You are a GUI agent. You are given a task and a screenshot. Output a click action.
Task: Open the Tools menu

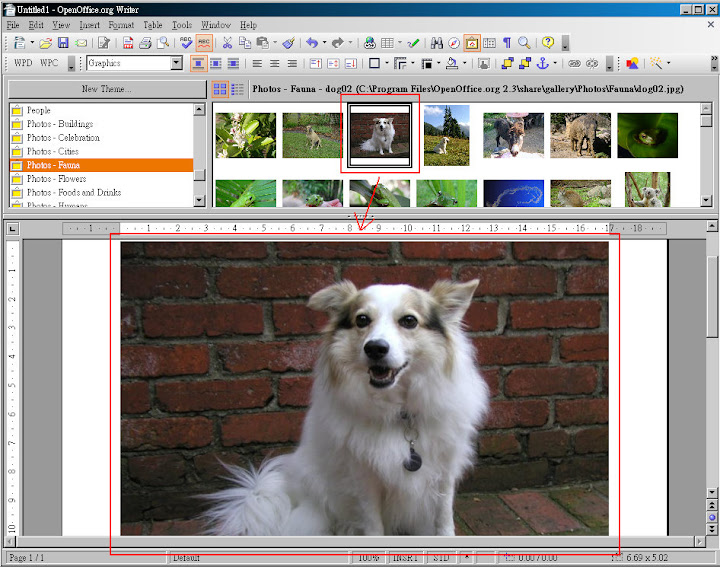pyautogui.click(x=182, y=25)
